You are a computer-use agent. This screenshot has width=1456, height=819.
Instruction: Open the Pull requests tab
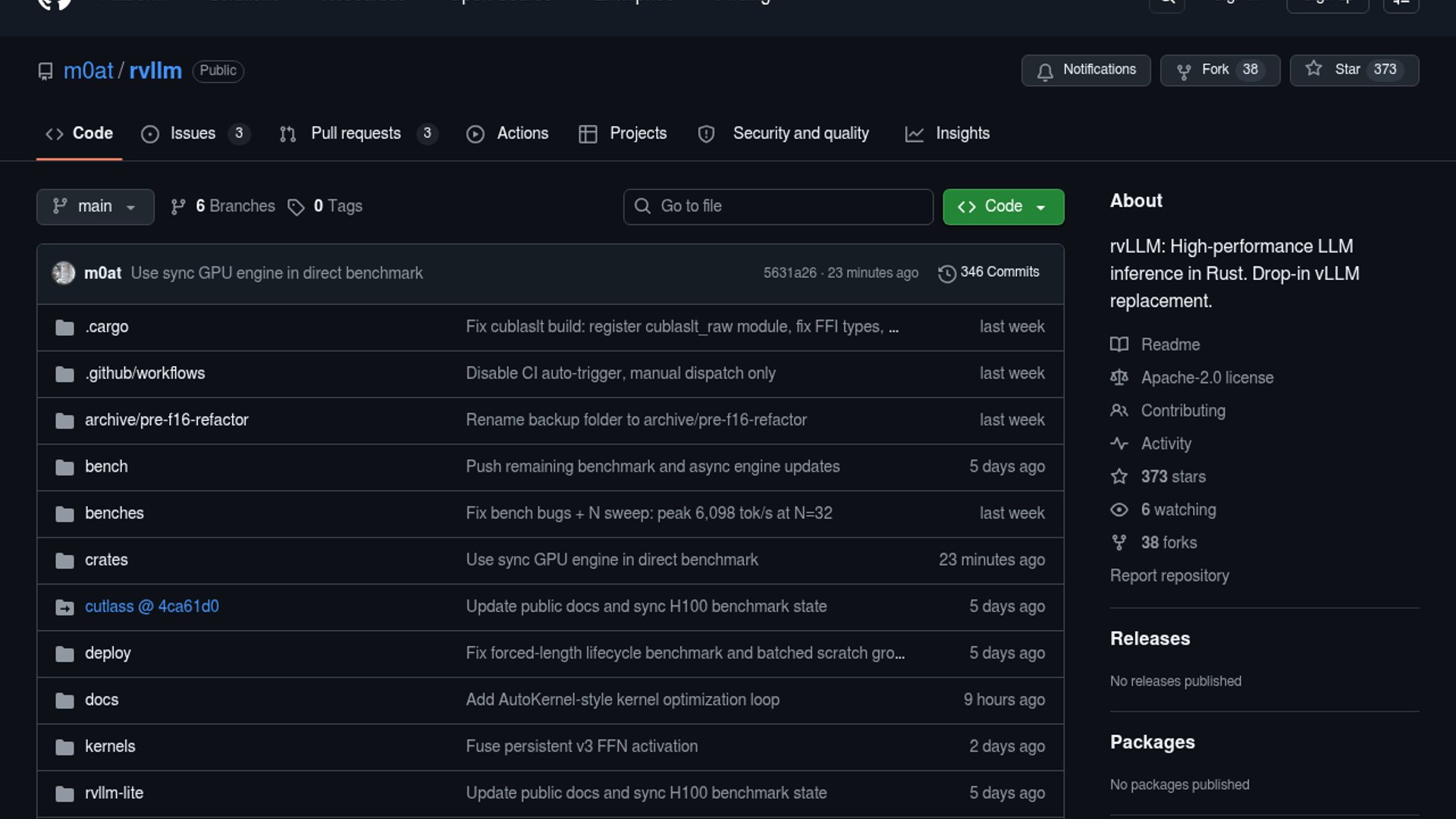click(x=356, y=133)
